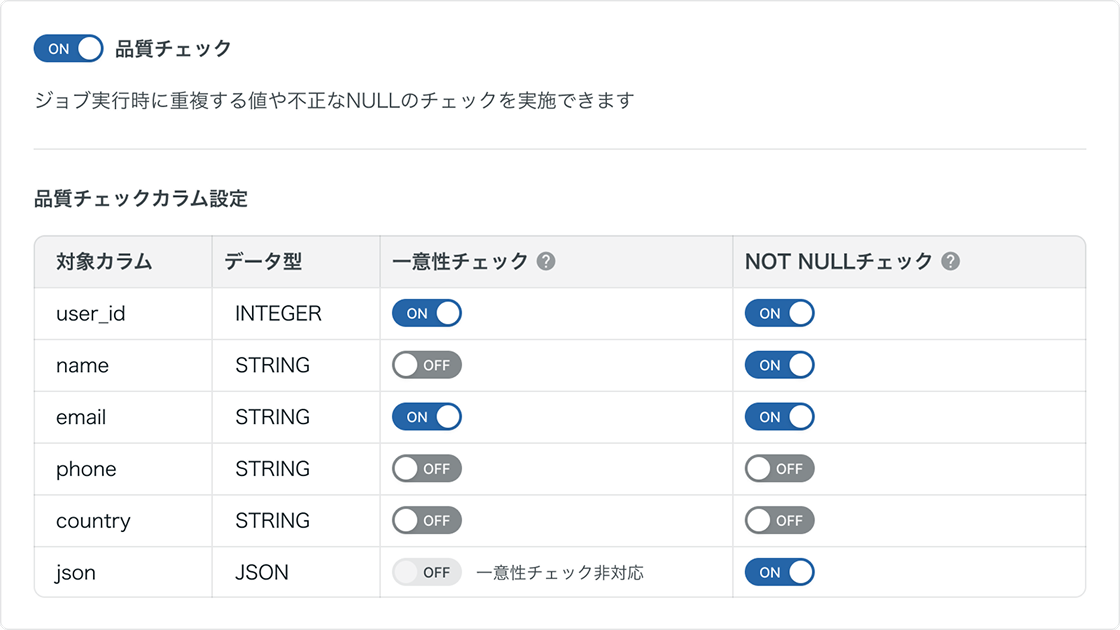Viewport: 1120px width, 630px height.
Task: Turn on uniqueness check for country
Action: [427, 521]
